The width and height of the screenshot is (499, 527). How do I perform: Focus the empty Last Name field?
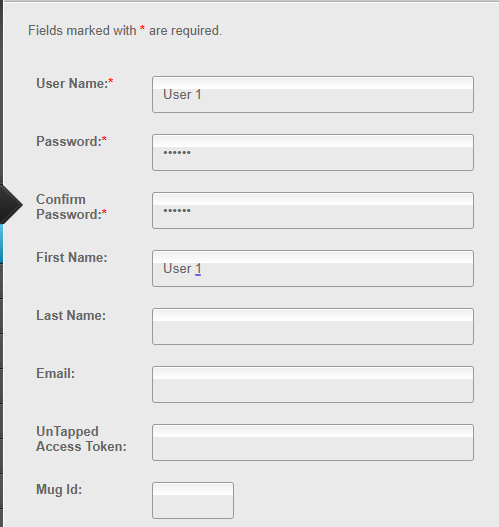[x=313, y=326]
